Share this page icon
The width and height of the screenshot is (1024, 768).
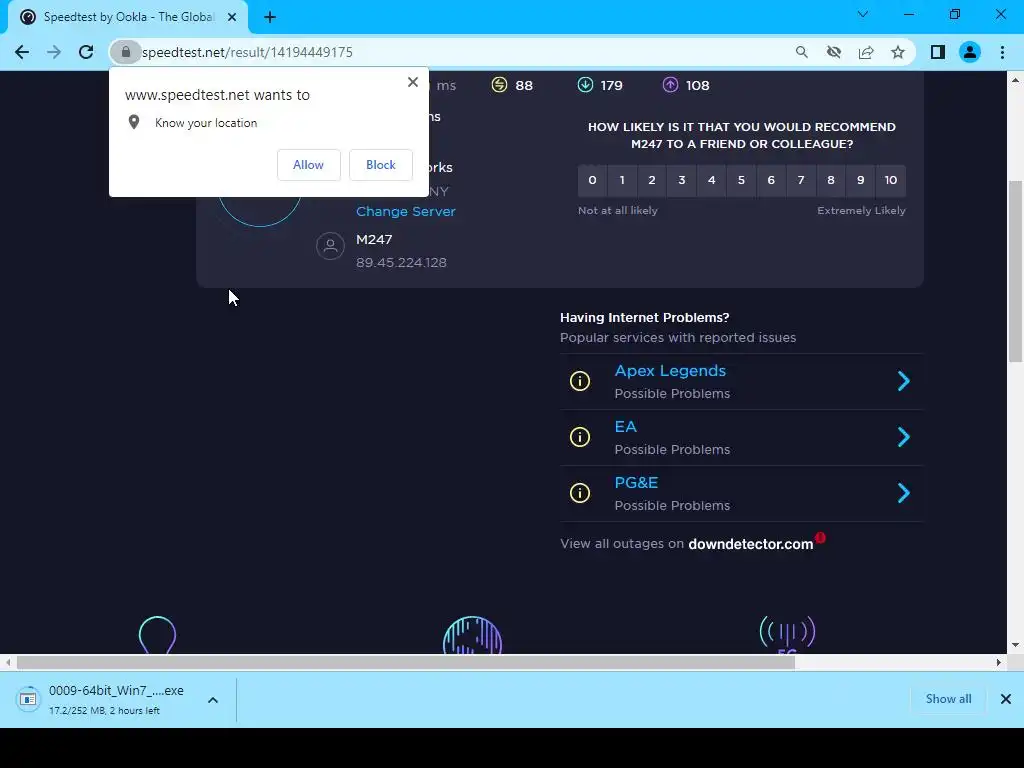click(866, 52)
